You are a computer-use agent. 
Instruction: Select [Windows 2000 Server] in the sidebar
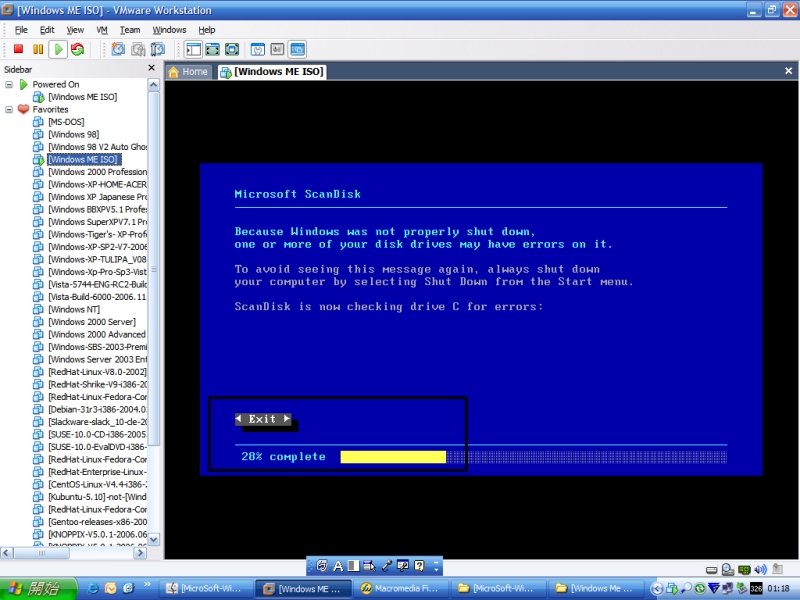click(92, 322)
